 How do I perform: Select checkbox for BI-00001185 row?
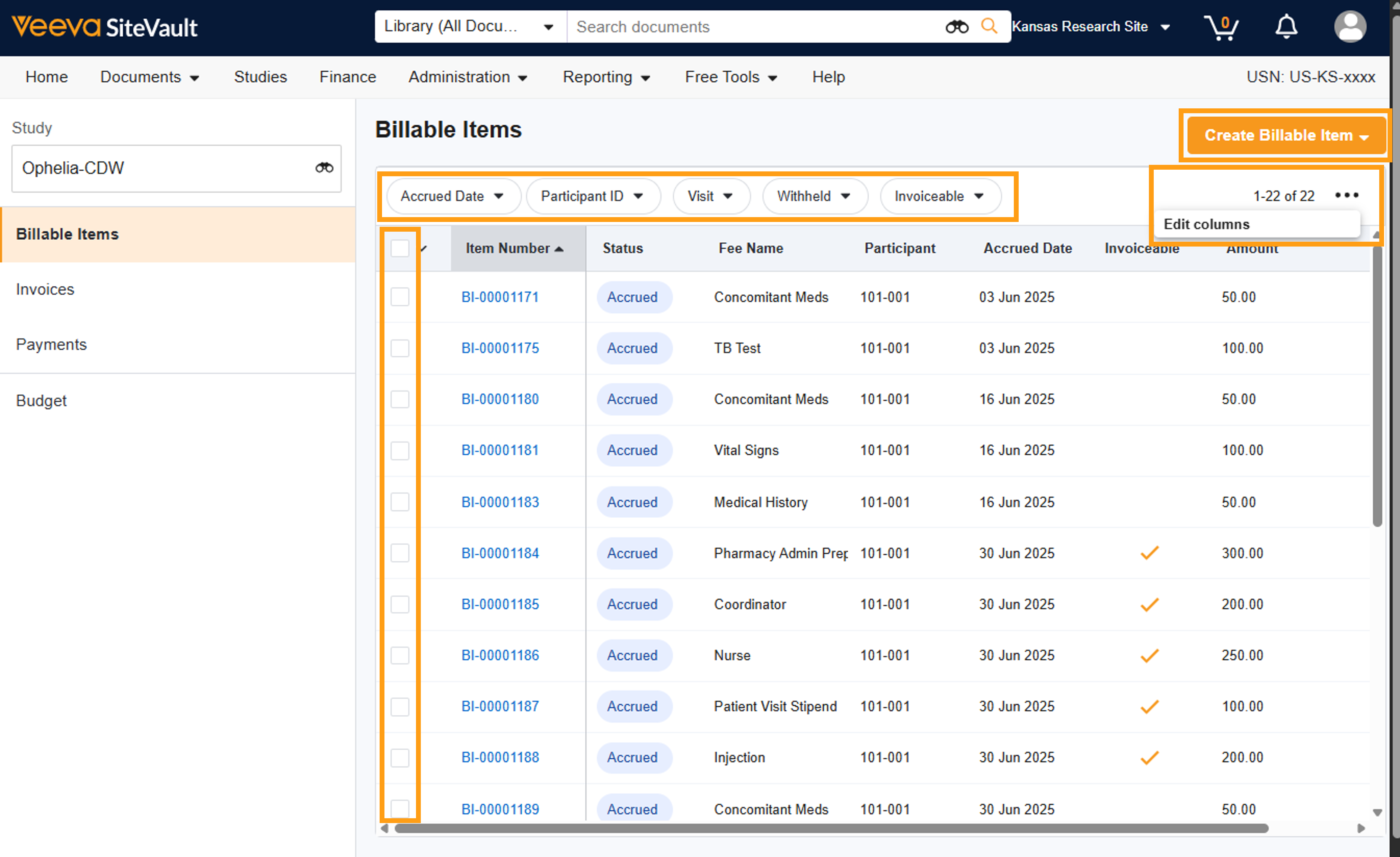[x=399, y=604]
